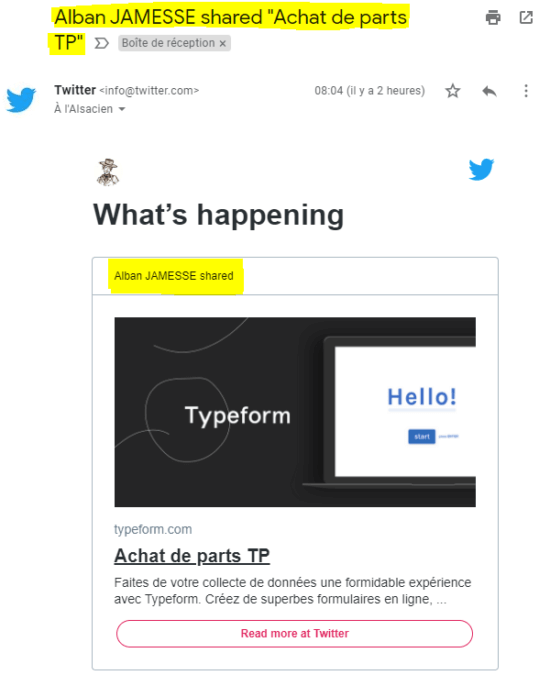Viewport: 550px width, 686px height.
Task: Click the Twitter sender name
Action: click(75, 90)
